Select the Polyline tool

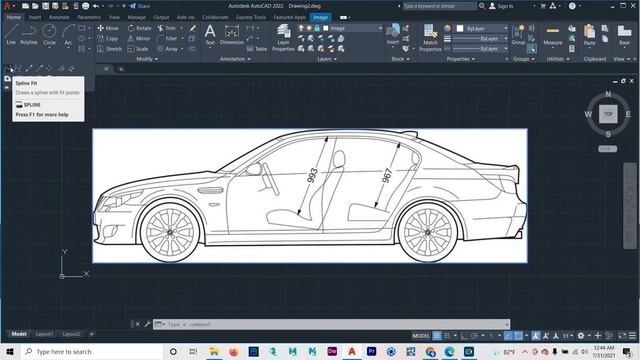(29, 34)
